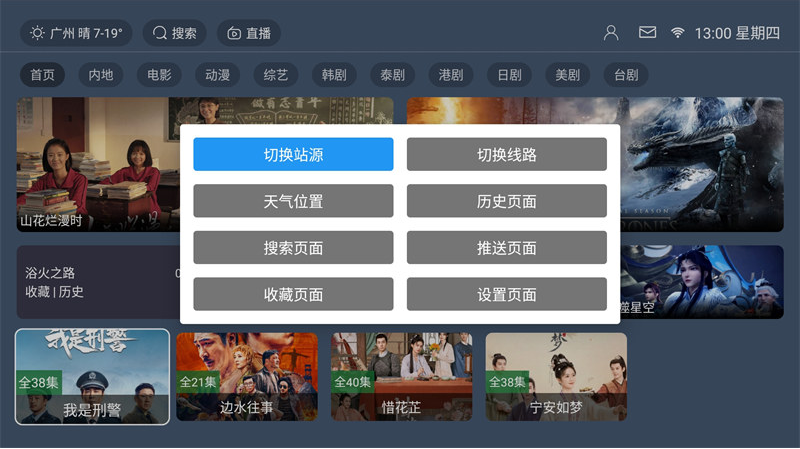Image resolution: width=800 pixels, height=449 pixels.
Task: Choose 切换线路 option
Action: tap(507, 154)
